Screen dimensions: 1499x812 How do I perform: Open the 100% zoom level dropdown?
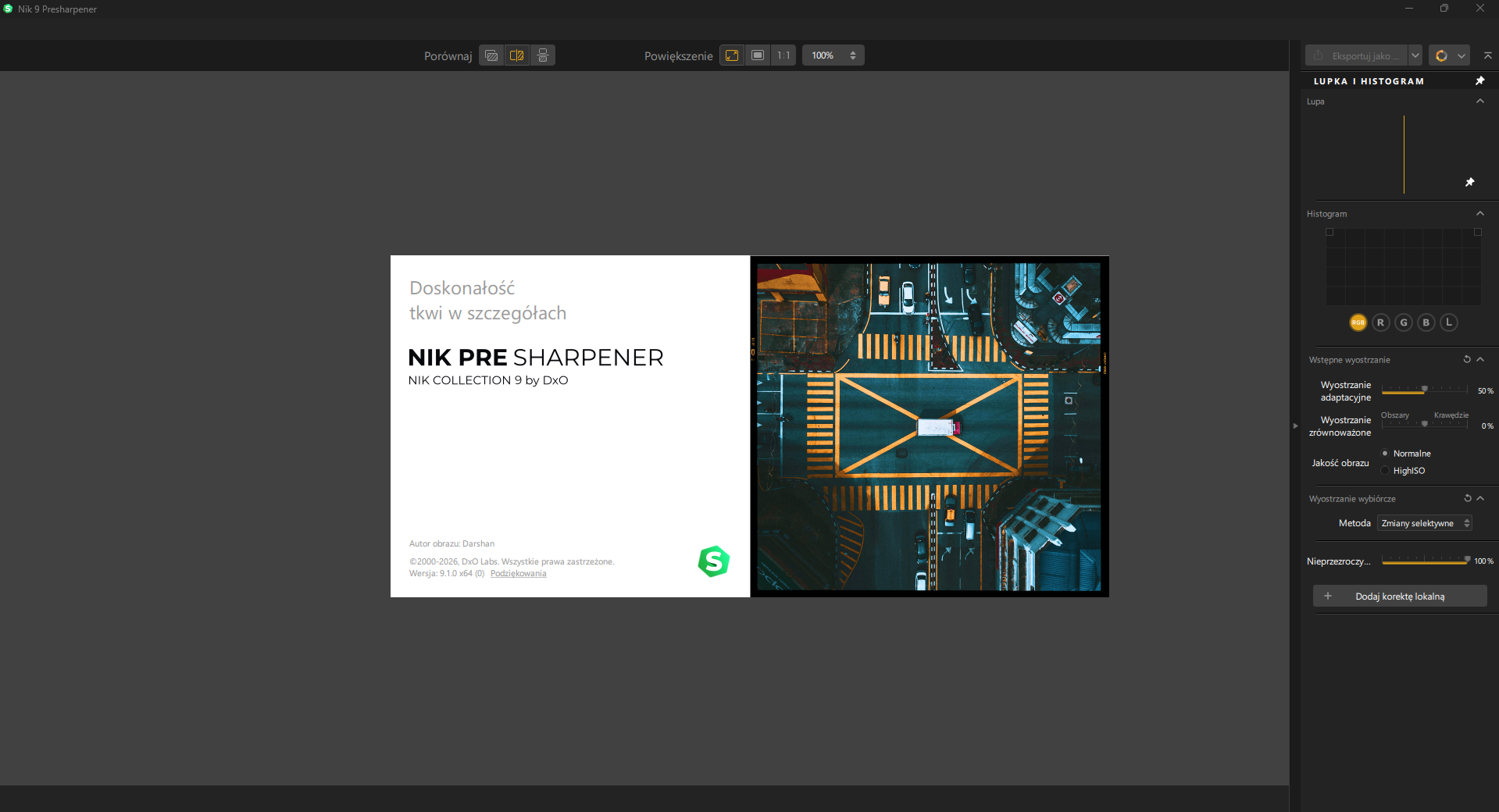(833, 55)
